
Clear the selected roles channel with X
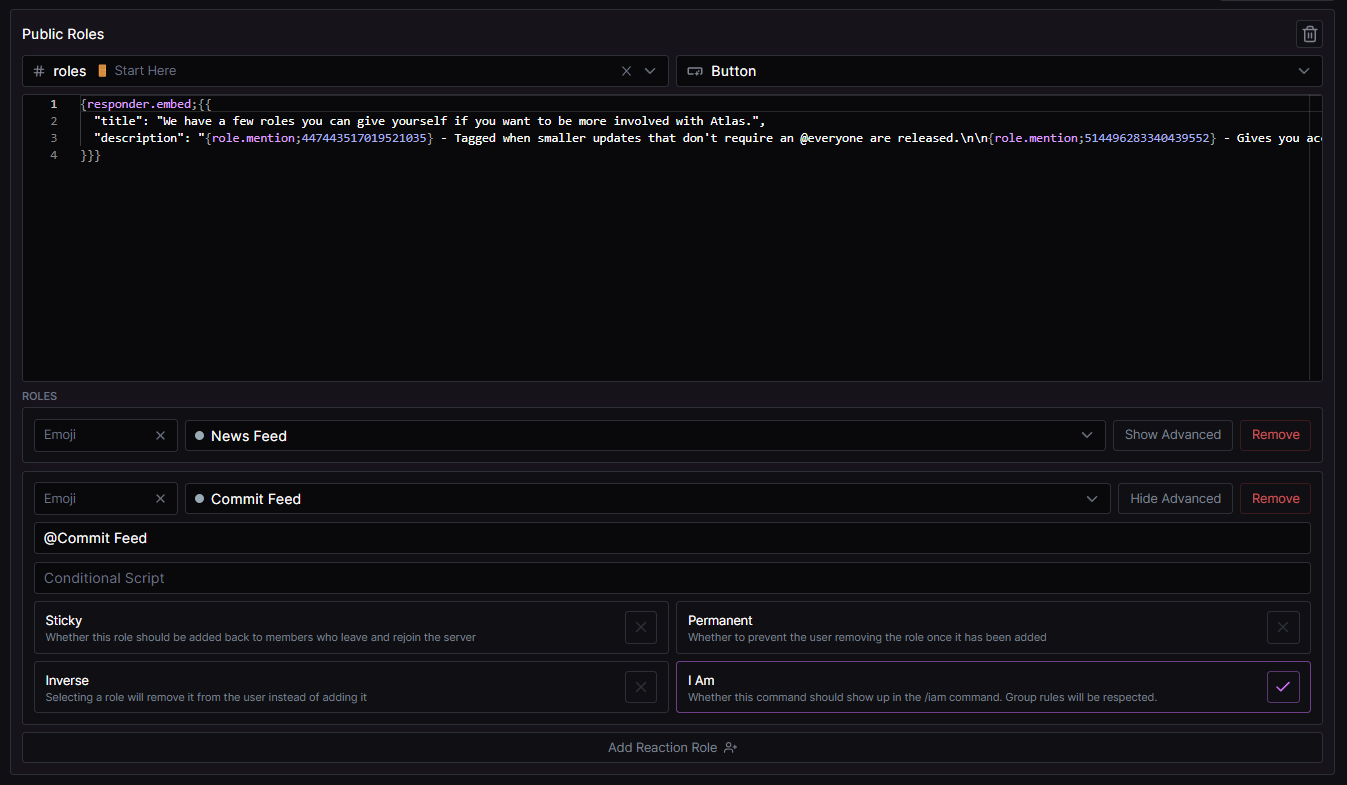click(627, 71)
